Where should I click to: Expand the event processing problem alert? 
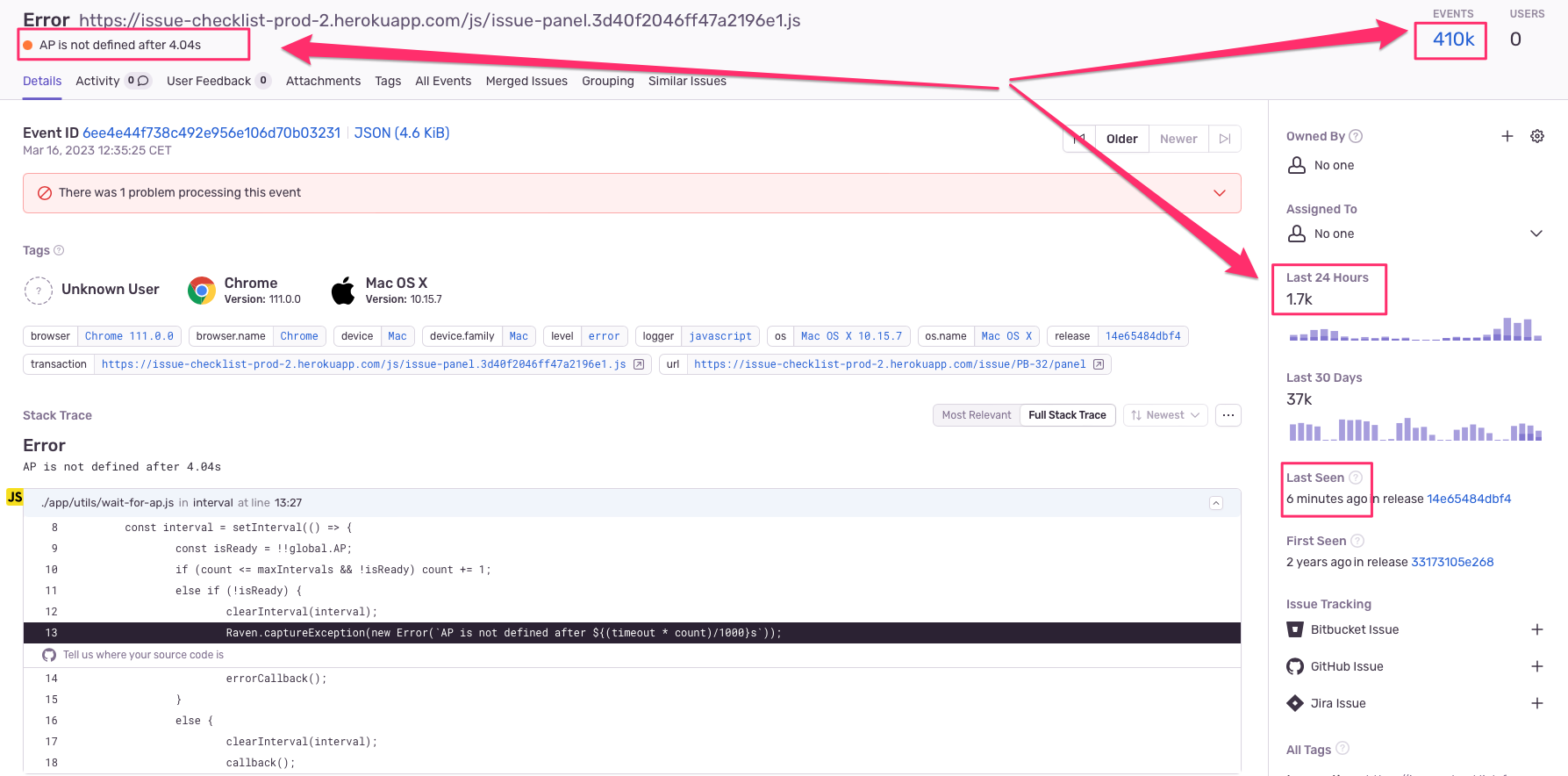click(1219, 193)
